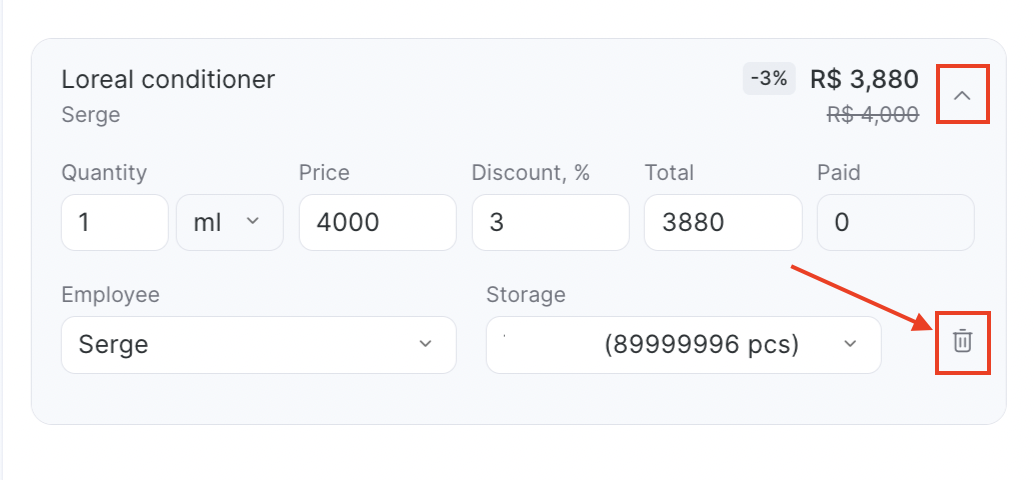Viewport: 1034px width, 480px height.
Task: Select the Paid field showing 0
Action: coord(896,222)
